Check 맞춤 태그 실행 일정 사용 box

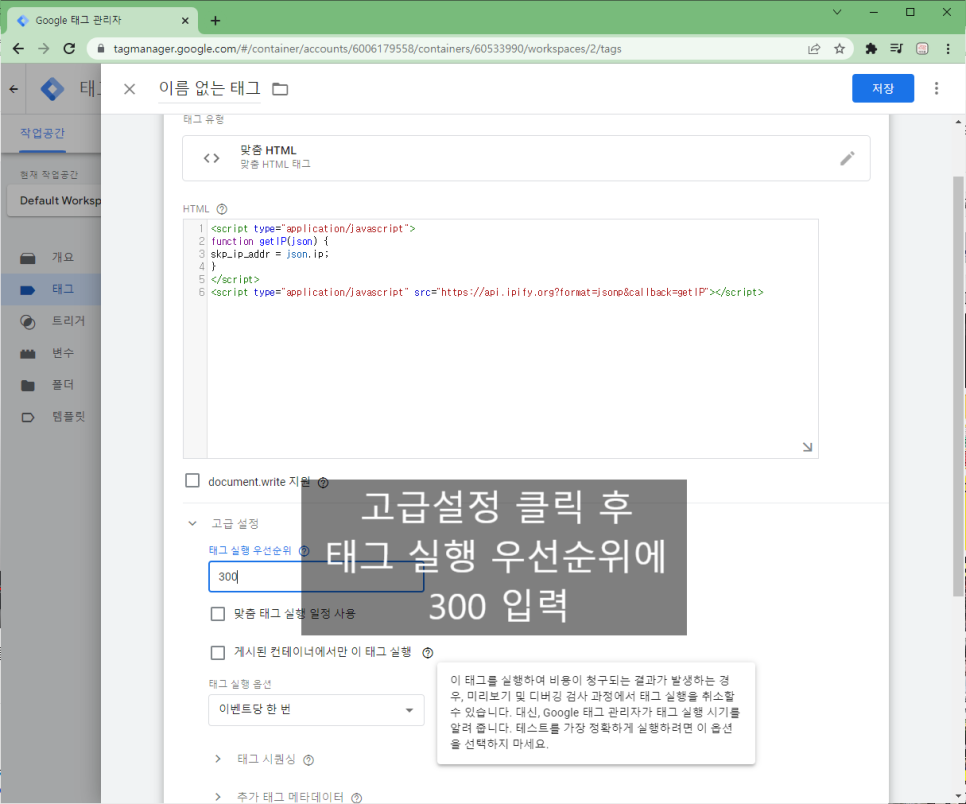[x=217, y=614]
